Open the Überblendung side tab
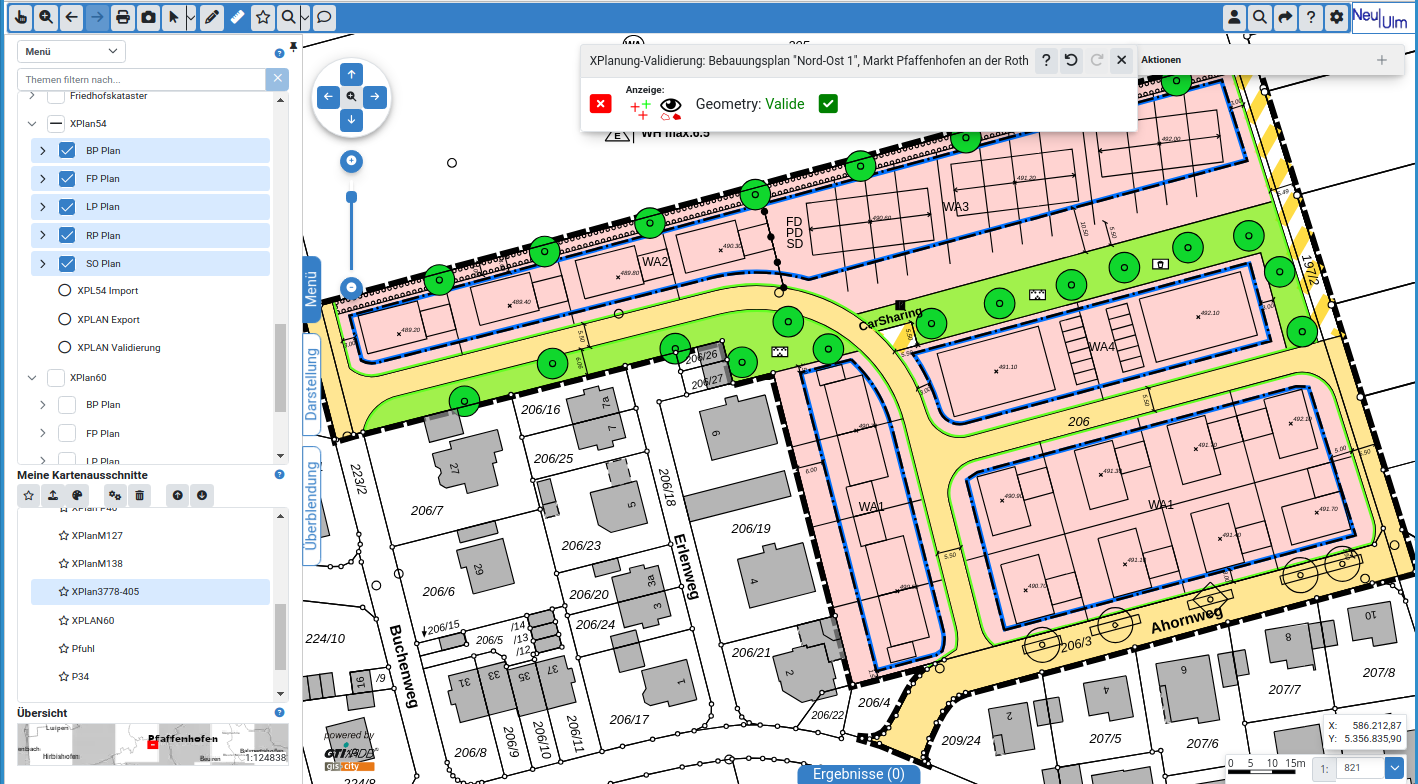Viewport: 1418px width, 784px height. point(311,505)
